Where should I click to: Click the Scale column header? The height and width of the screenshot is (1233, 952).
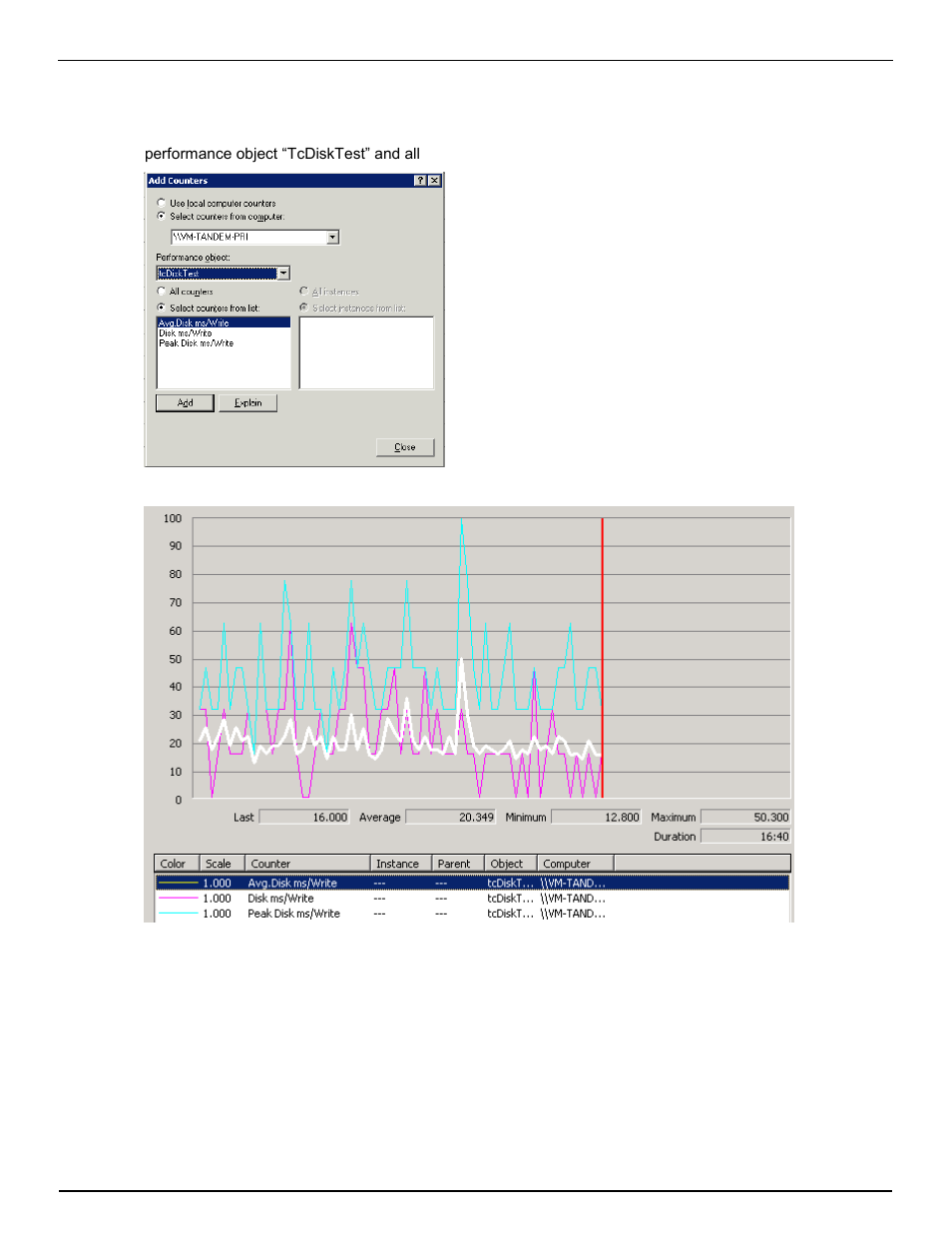(x=222, y=864)
